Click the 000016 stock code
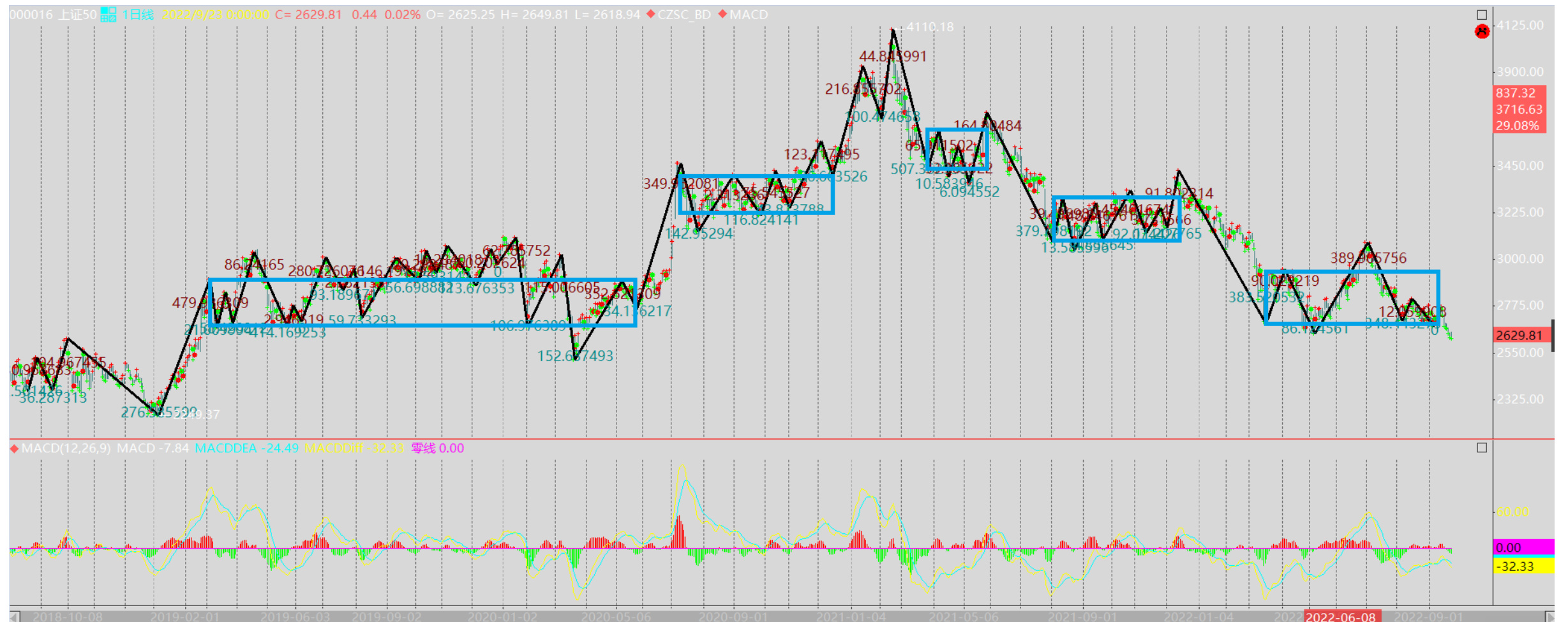The image size is (1568, 622). coord(31,15)
